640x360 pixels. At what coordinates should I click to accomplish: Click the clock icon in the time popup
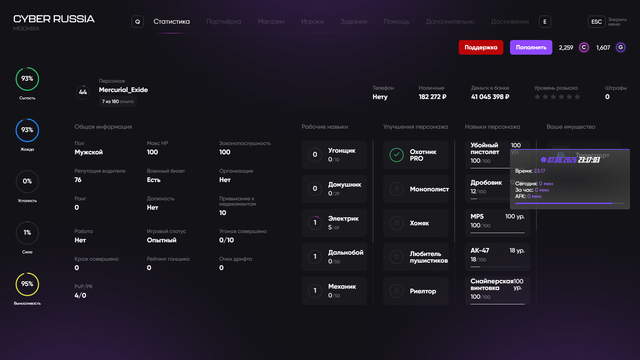543,160
